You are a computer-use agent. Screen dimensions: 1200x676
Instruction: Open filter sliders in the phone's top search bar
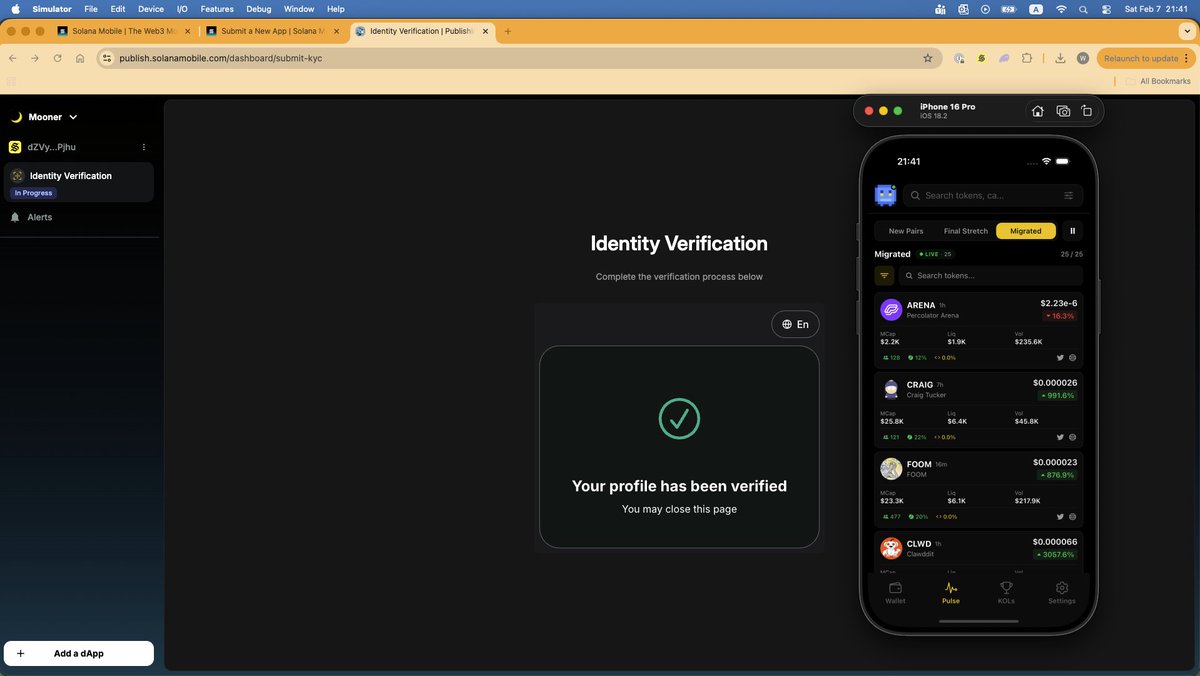click(1068, 196)
